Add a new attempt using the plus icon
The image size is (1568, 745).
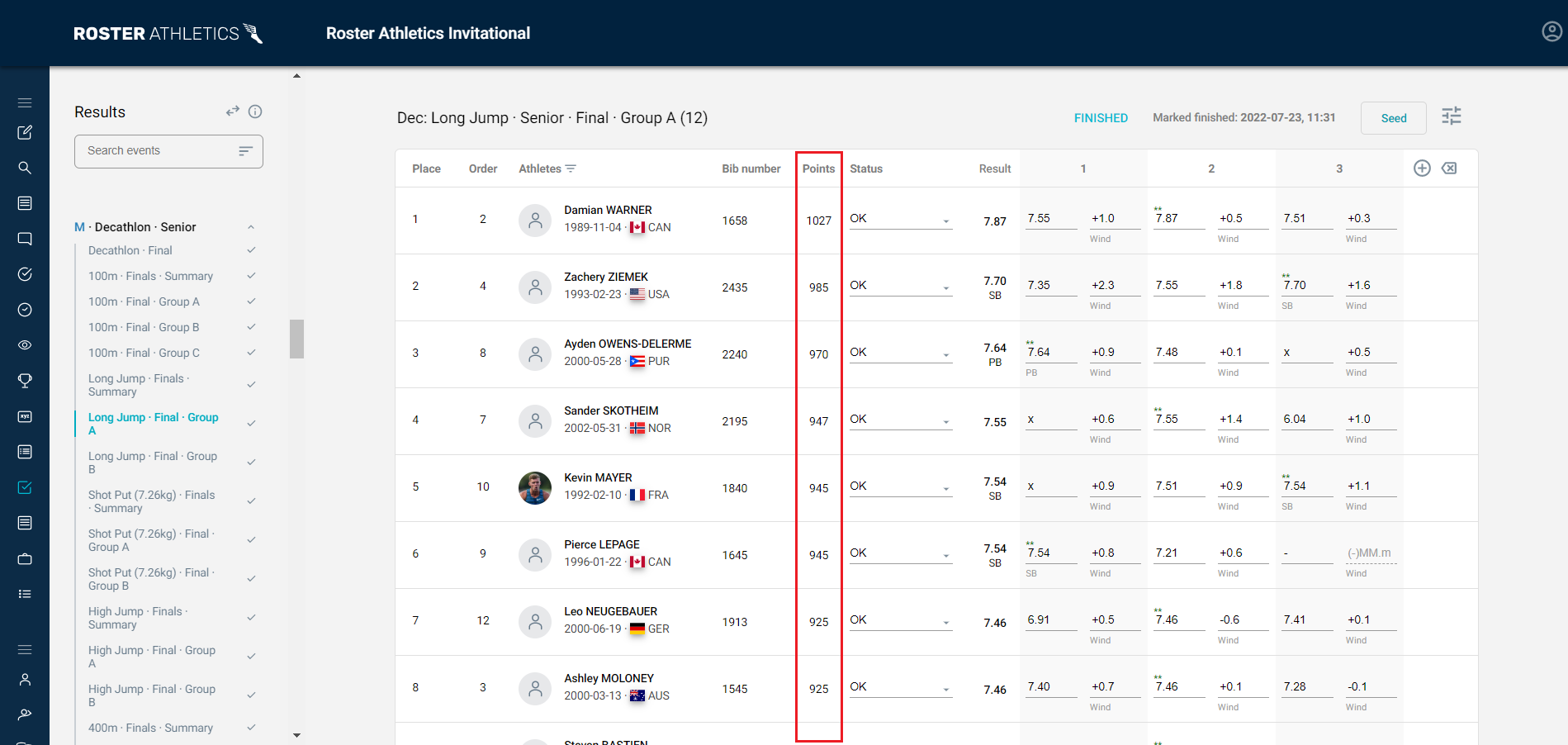1422,168
